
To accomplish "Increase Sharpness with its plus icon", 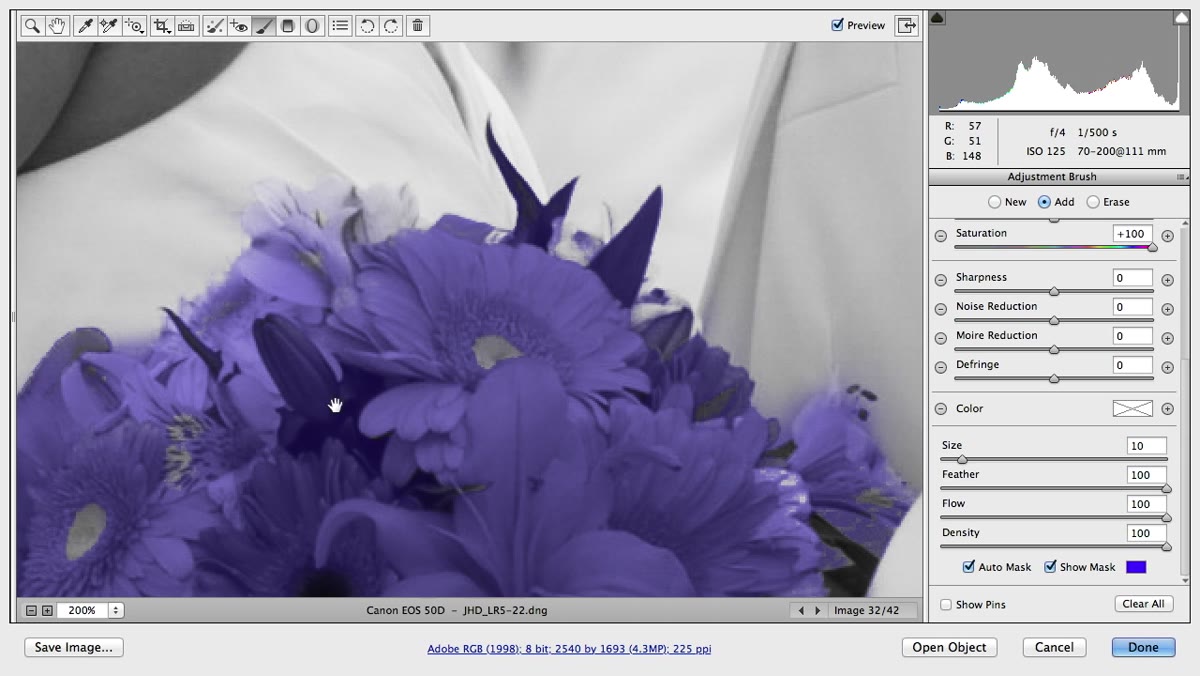I will pos(1167,280).
